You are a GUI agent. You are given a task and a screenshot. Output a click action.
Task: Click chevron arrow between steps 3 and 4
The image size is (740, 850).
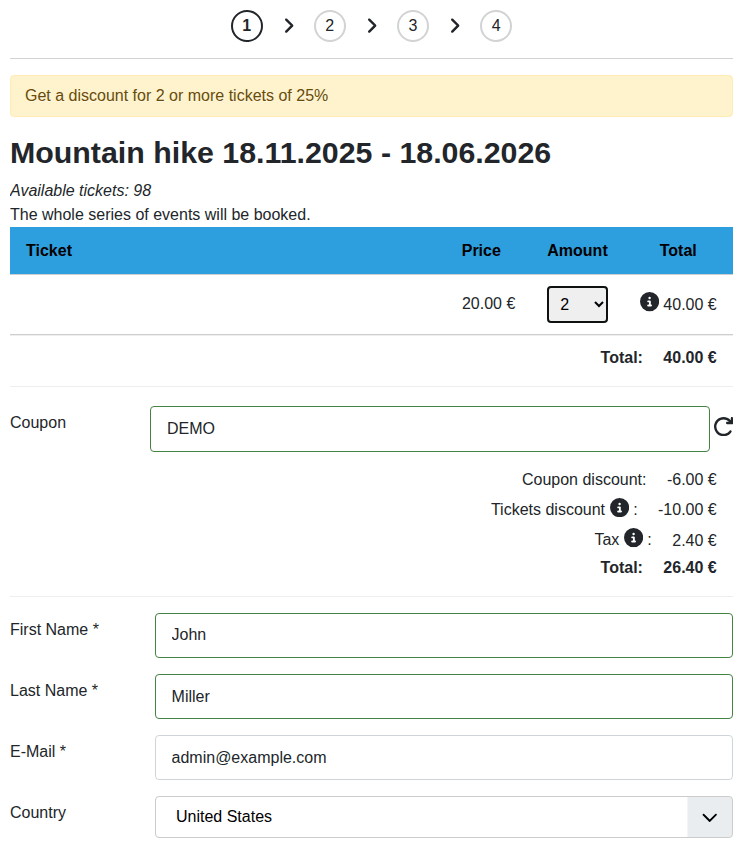click(455, 26)
